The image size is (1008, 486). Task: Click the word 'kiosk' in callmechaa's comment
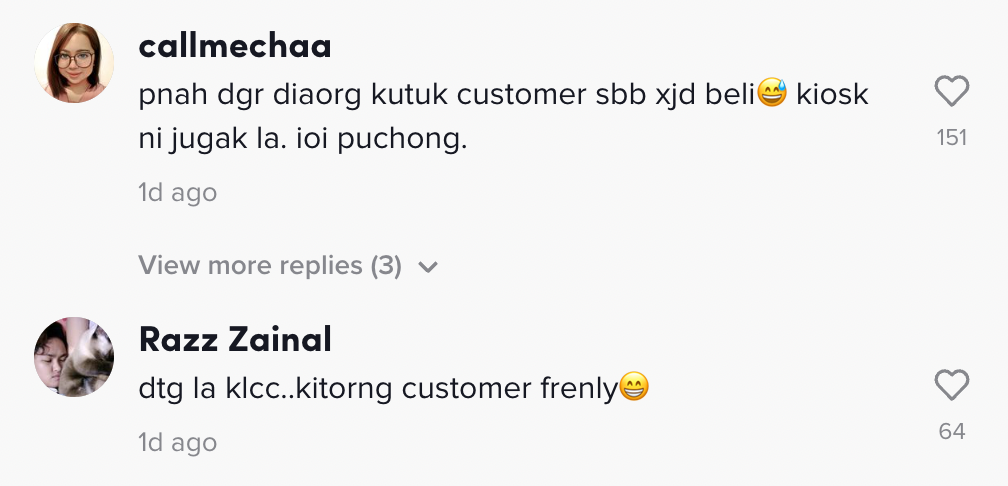pyautogui.click(x=832, y=95)
